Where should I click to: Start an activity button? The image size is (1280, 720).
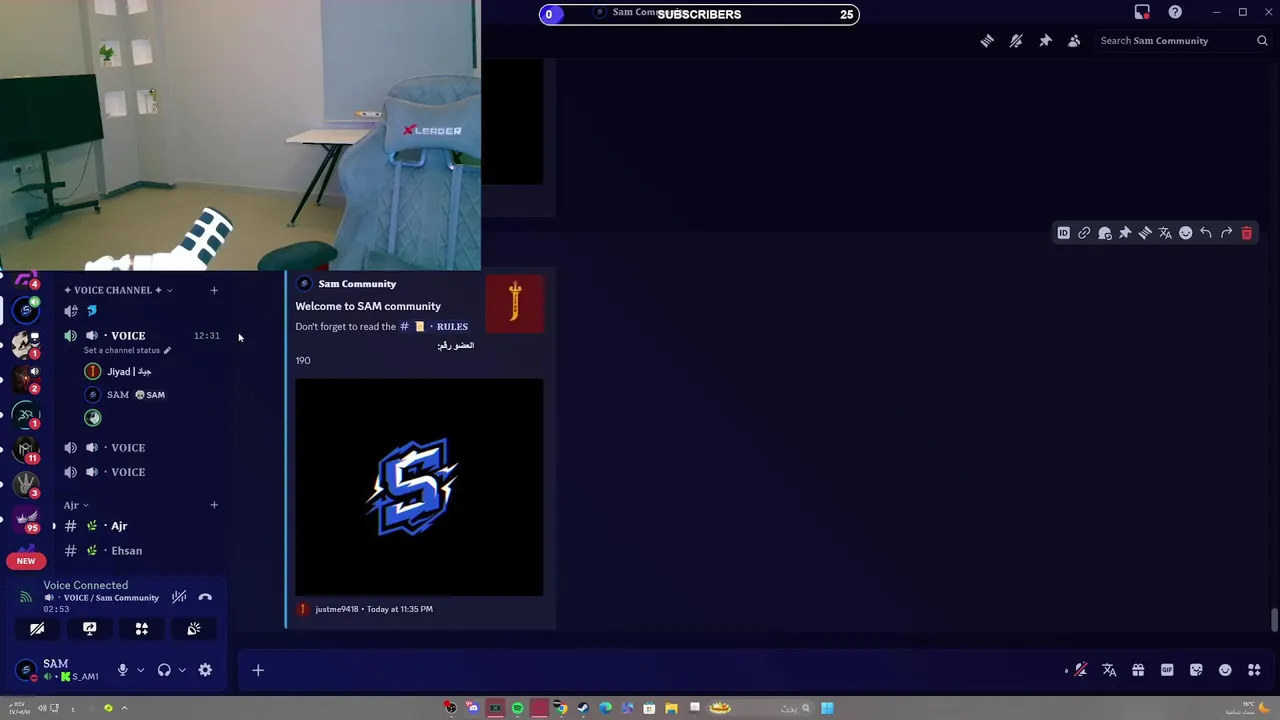pos(141,629)
